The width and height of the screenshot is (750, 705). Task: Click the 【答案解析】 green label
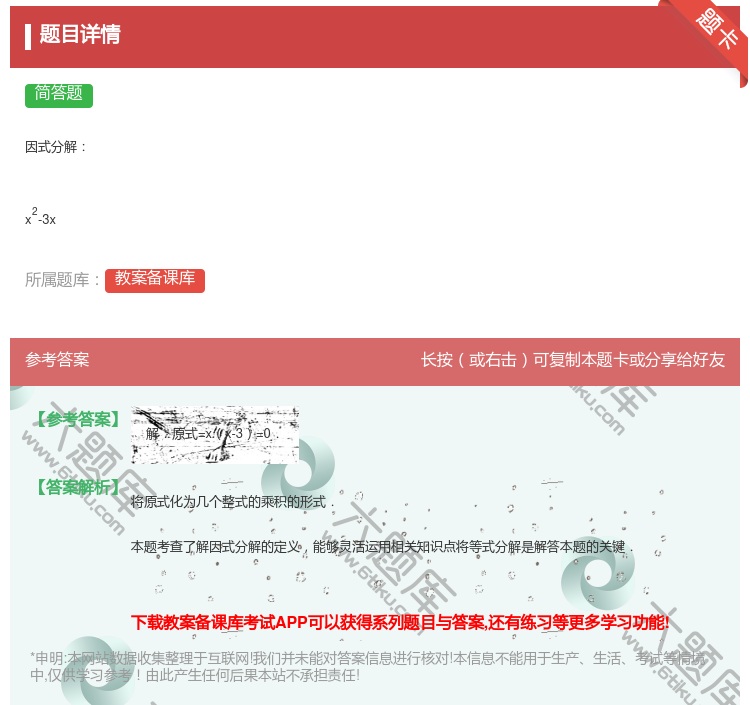78,487
